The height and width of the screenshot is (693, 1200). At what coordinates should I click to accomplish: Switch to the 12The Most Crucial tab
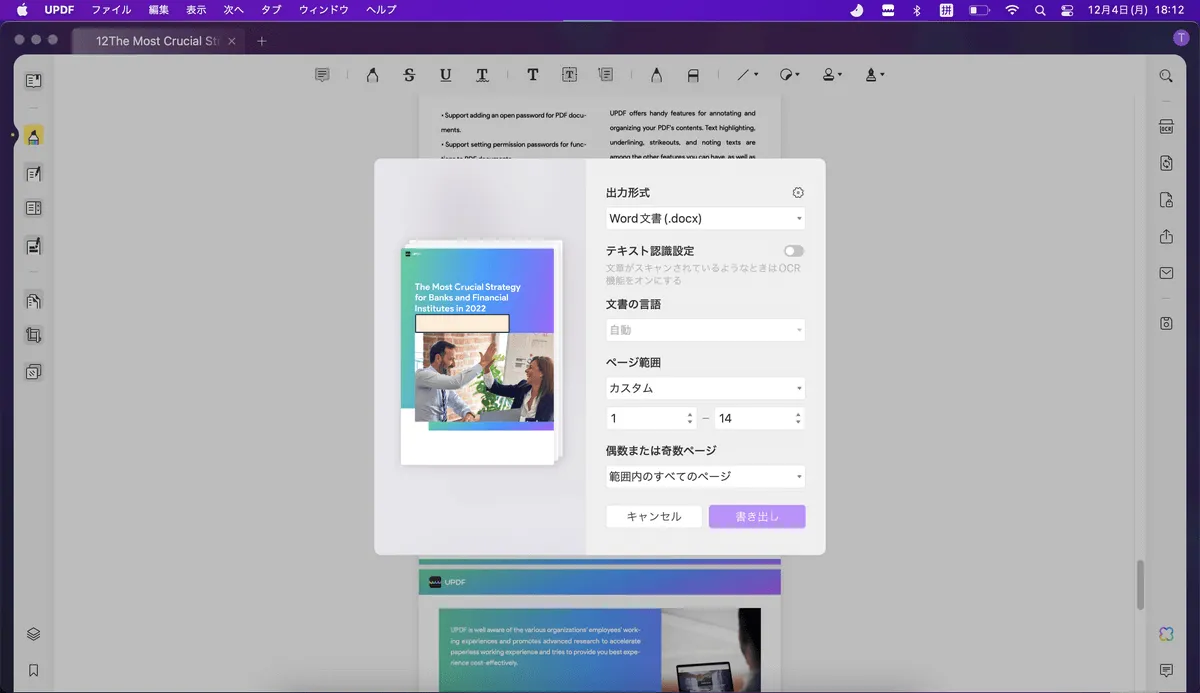(x=156, y=41)
